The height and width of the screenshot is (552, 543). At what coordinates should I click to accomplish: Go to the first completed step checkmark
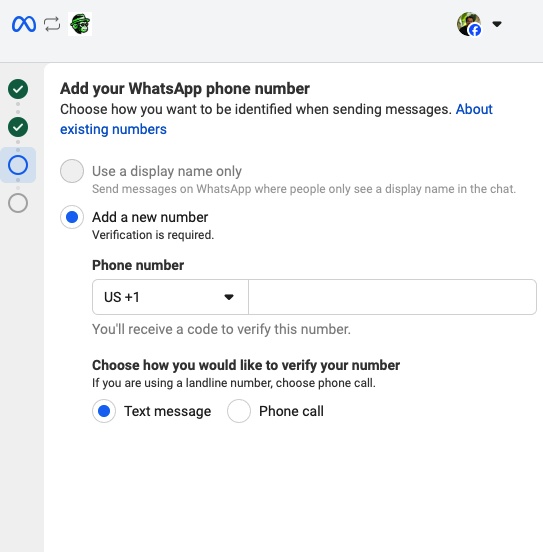coord(18,89)
